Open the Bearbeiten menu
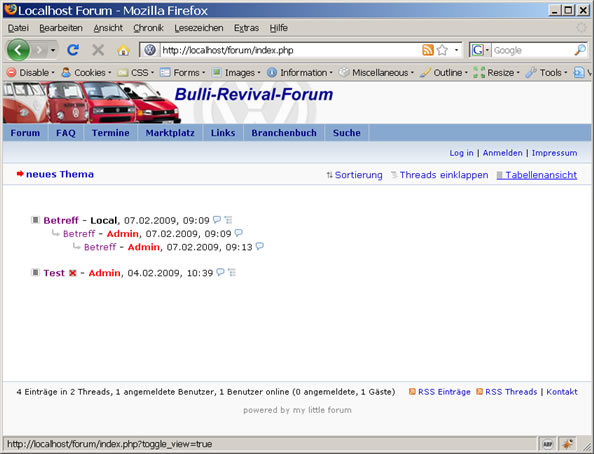This screenshot has width=594, height=454. pos(61,28)
